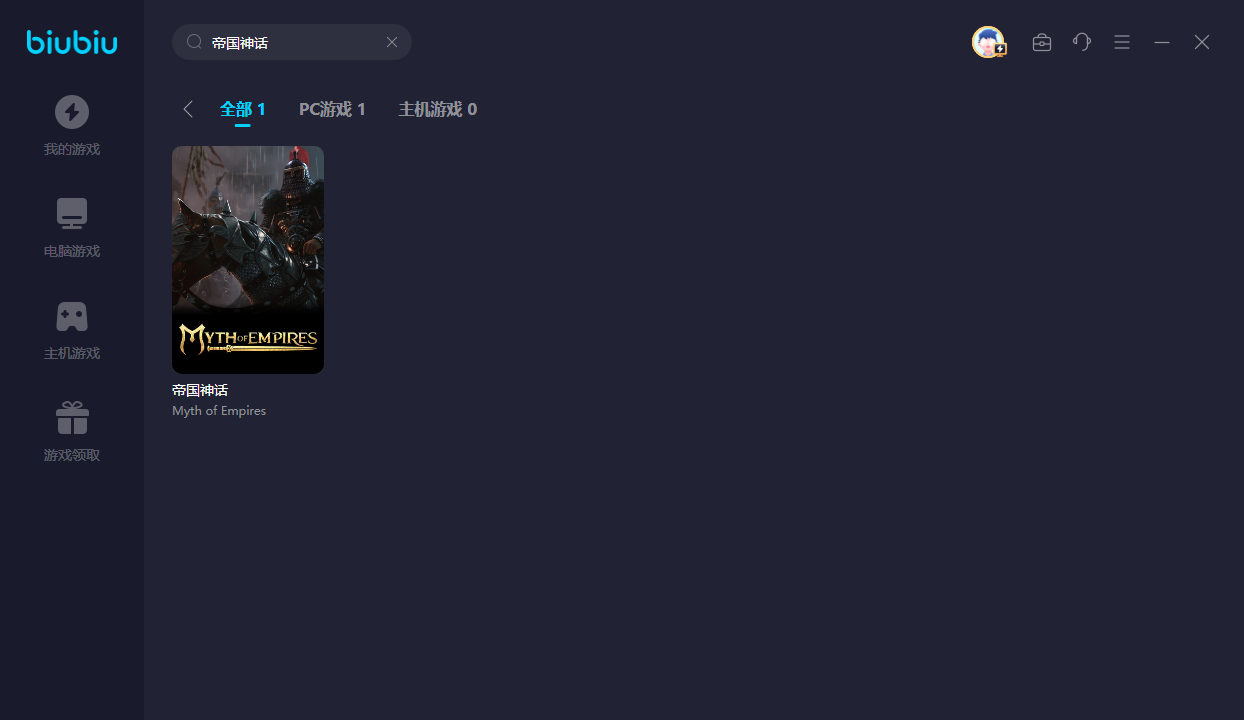
Task: Select the 全部 1 results tab
Action: pyautogui.click(x=243, y=109)
